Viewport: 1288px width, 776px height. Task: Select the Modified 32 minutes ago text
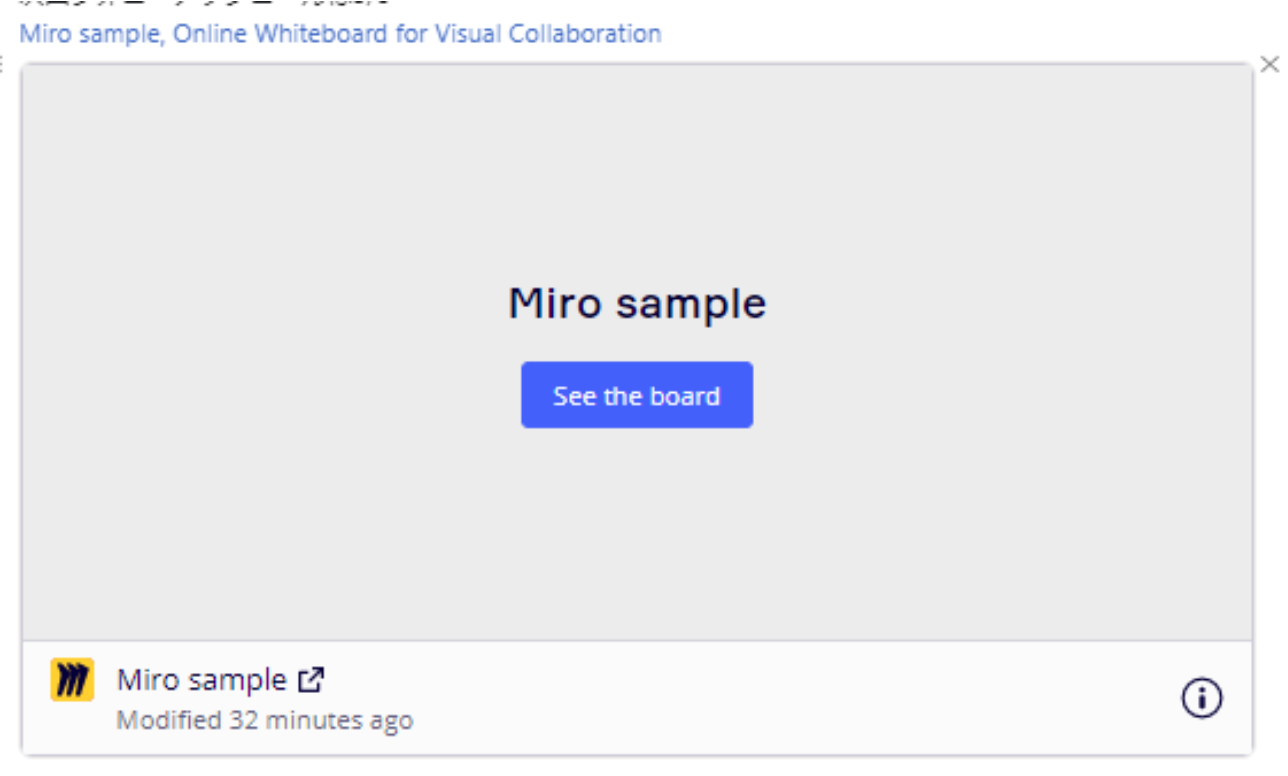(x=264, y=720)
